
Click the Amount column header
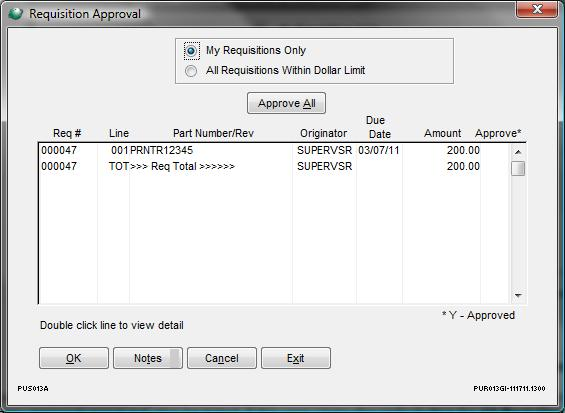point(442,133)
